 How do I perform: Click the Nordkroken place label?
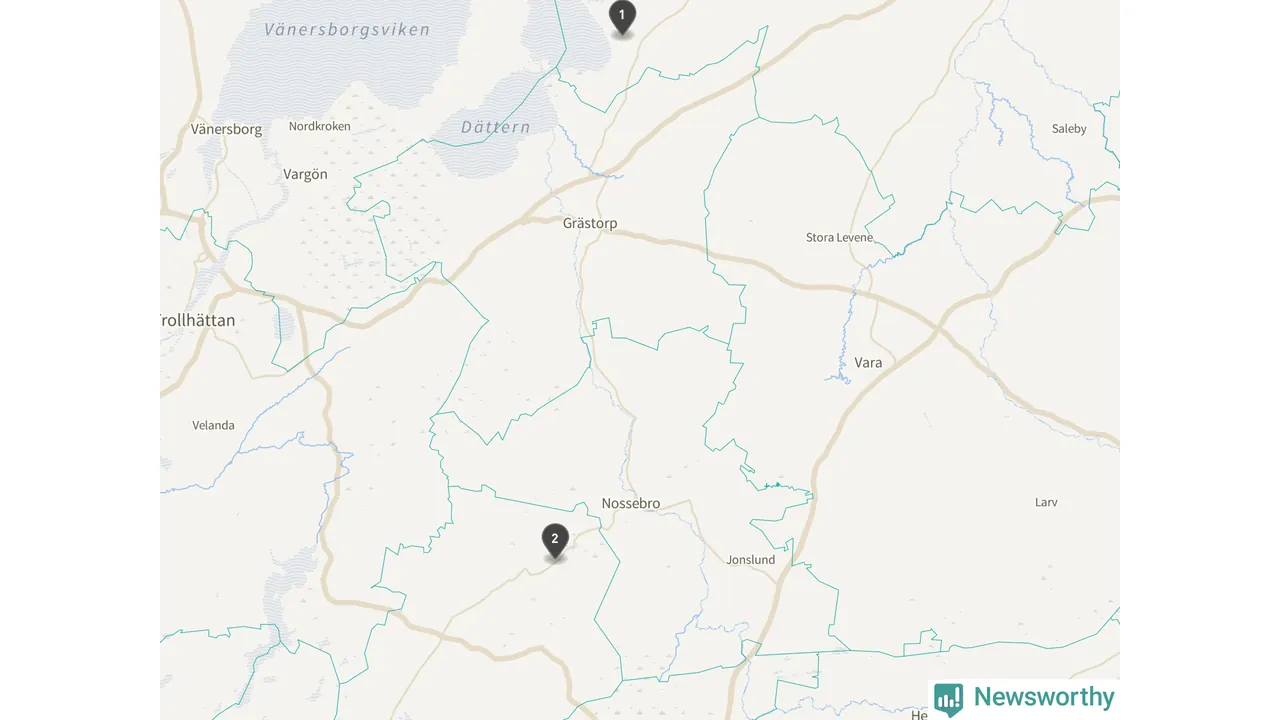[320, 126]
